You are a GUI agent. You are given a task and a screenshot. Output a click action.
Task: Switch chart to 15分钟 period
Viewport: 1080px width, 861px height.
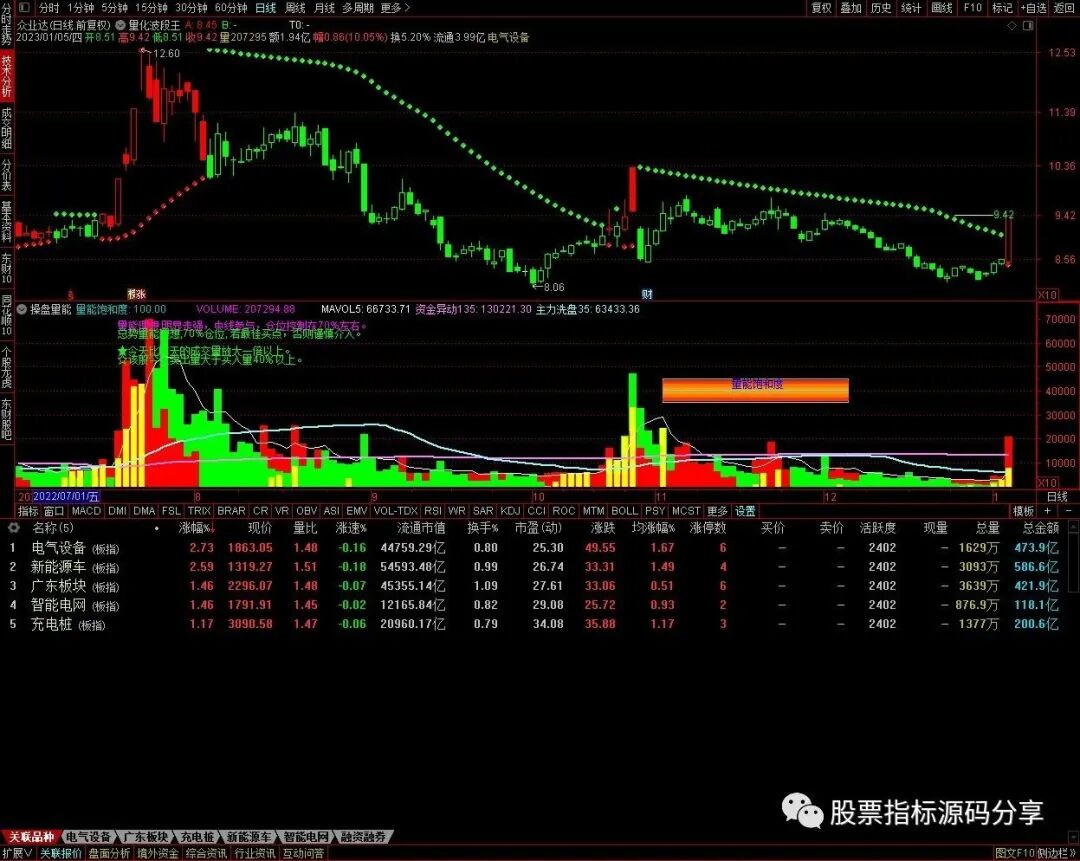point(151,8)
